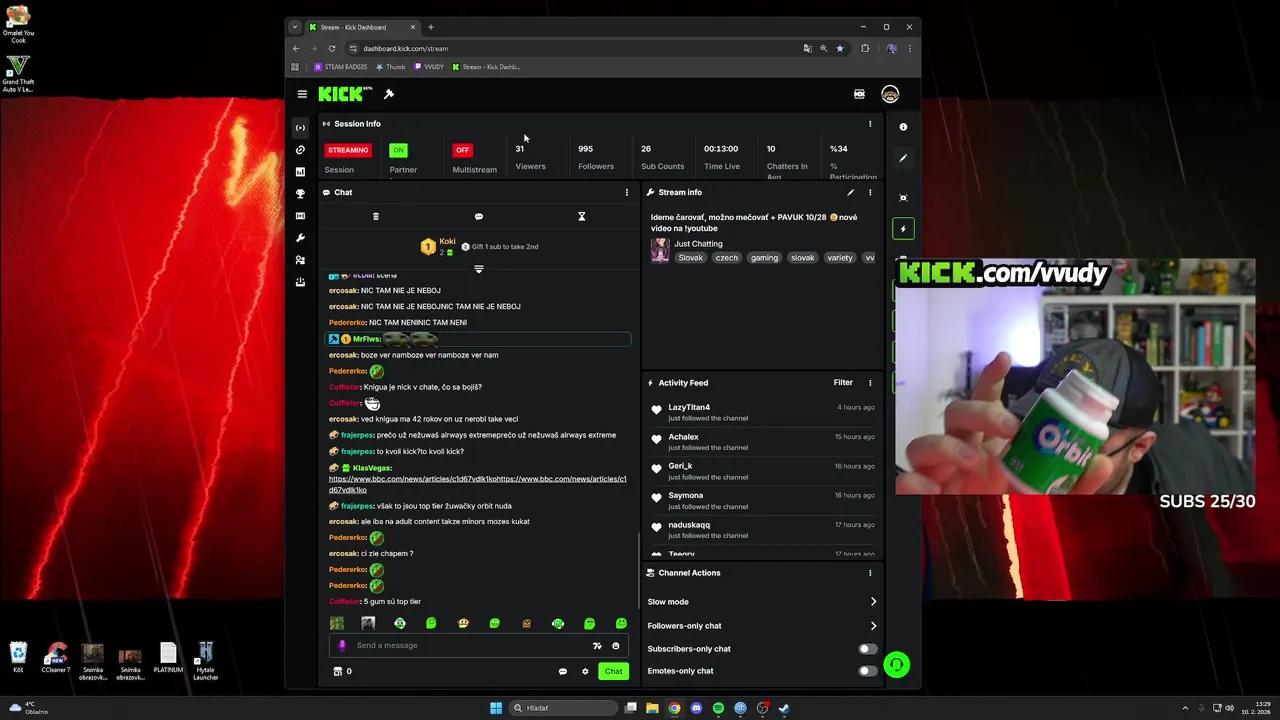Open the hamburger menu beside Kick logo
The image size is (1280, 720).
pyautogui.click(x=302, y=94)
